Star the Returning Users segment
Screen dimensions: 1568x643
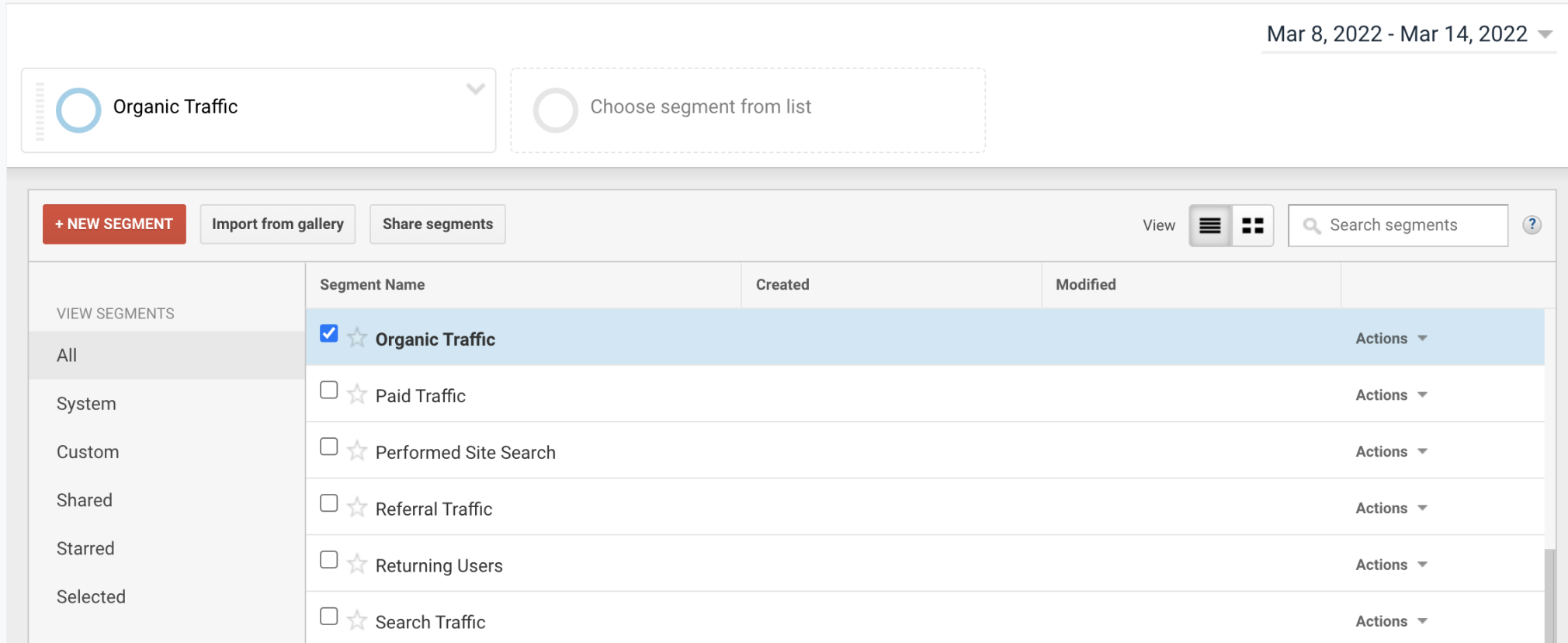(x=357, y=565)
